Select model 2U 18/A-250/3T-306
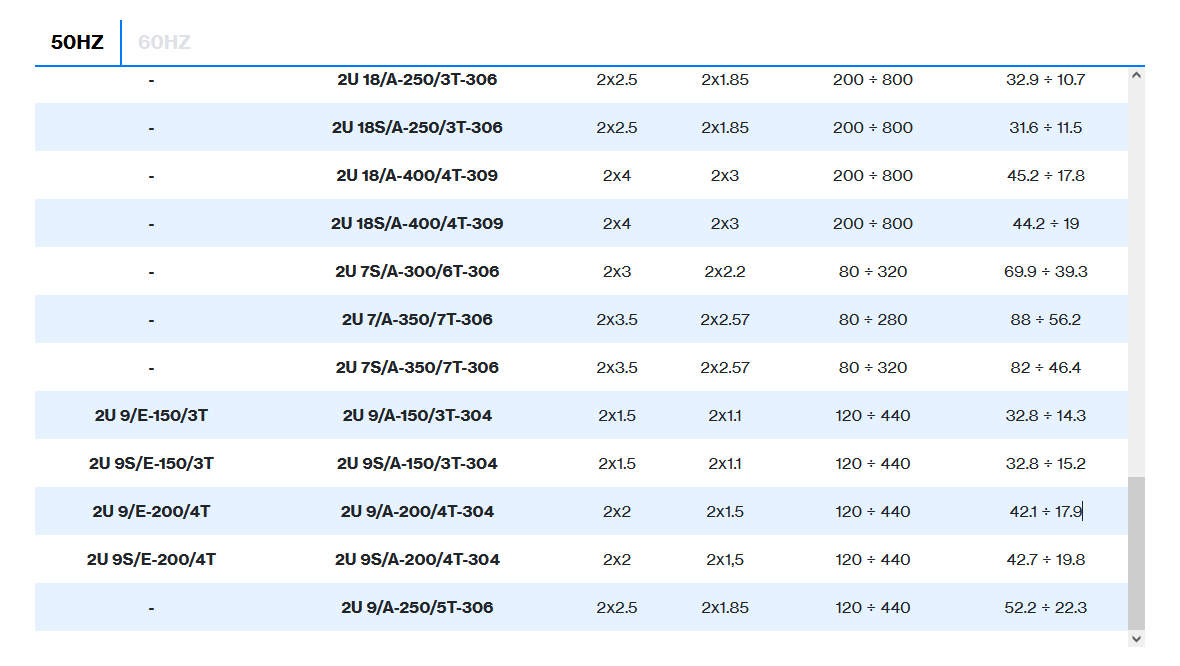The height and width of the screenshot is (666, 1180). (x=417, y=80)
